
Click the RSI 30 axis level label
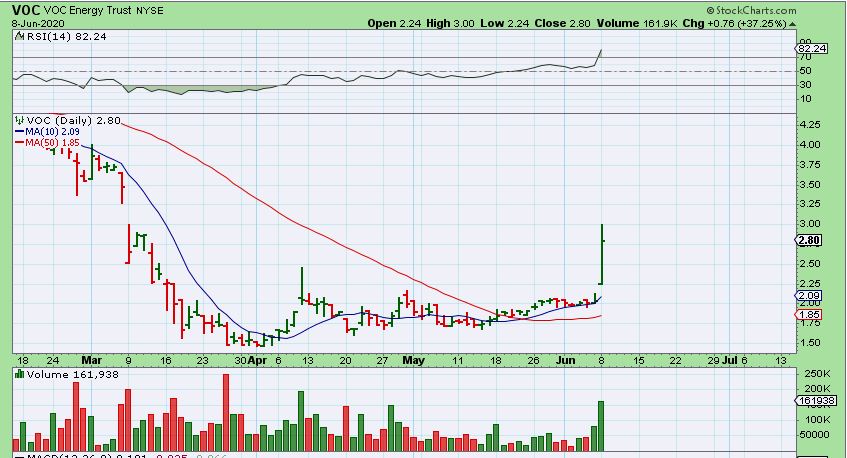click(805, 84)
